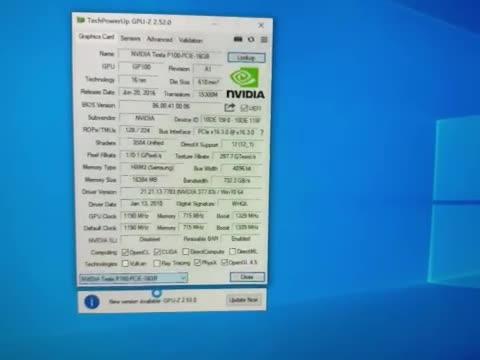Click the BIOS export share icon
The height and width of the screenshot is (360, 480).
click(230, 107)
